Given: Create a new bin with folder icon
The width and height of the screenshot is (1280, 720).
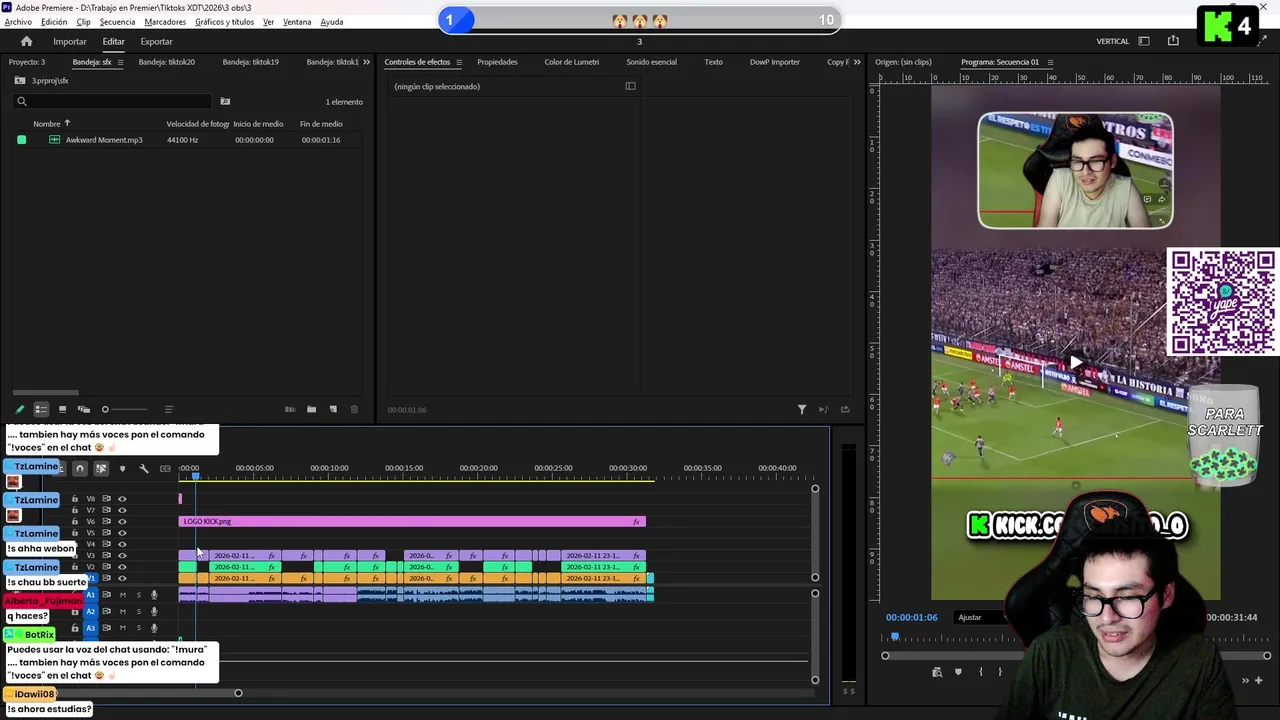Looking at the screenshot, I should (311, 409).
